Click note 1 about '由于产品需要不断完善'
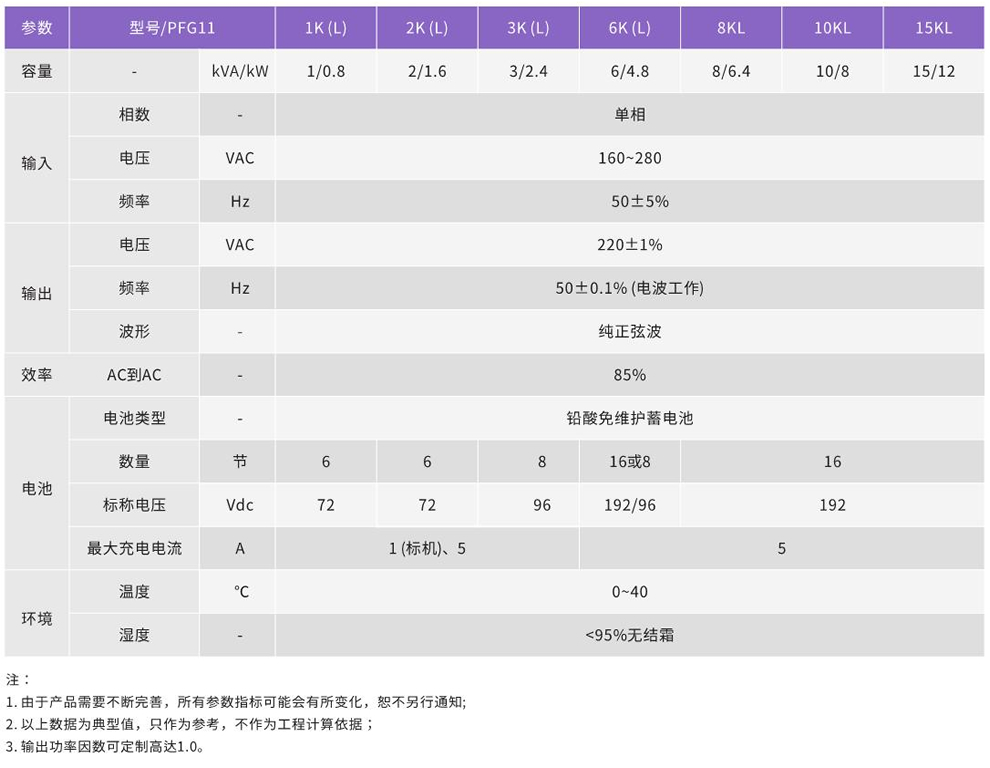Image resolution: width=990 pixels, height=768 pixels. tap(236, 702)
